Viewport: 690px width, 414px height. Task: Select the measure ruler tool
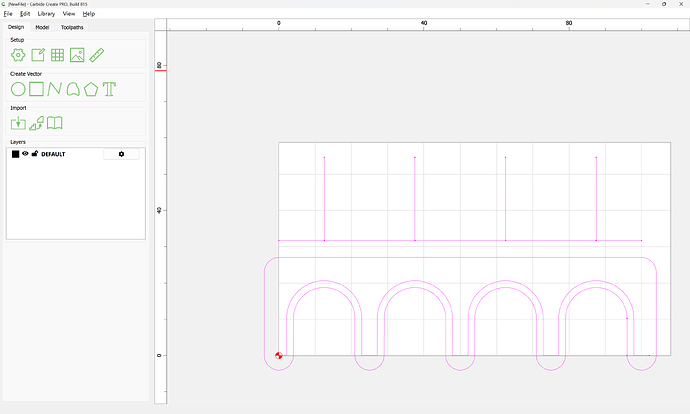point(96,55)
